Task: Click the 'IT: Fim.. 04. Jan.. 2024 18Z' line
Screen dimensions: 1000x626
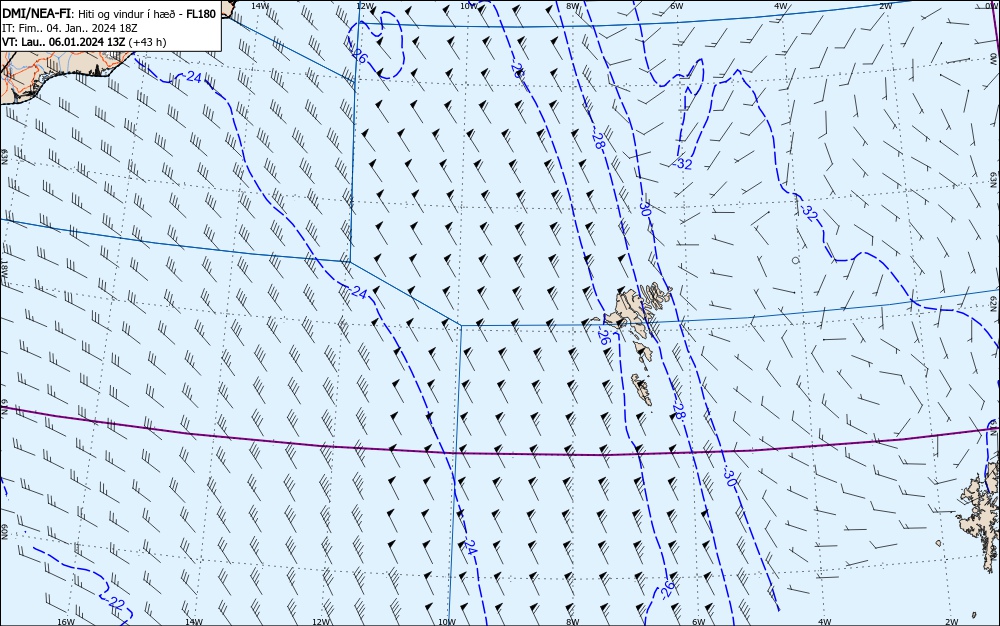Action: [x=70, y=28]
